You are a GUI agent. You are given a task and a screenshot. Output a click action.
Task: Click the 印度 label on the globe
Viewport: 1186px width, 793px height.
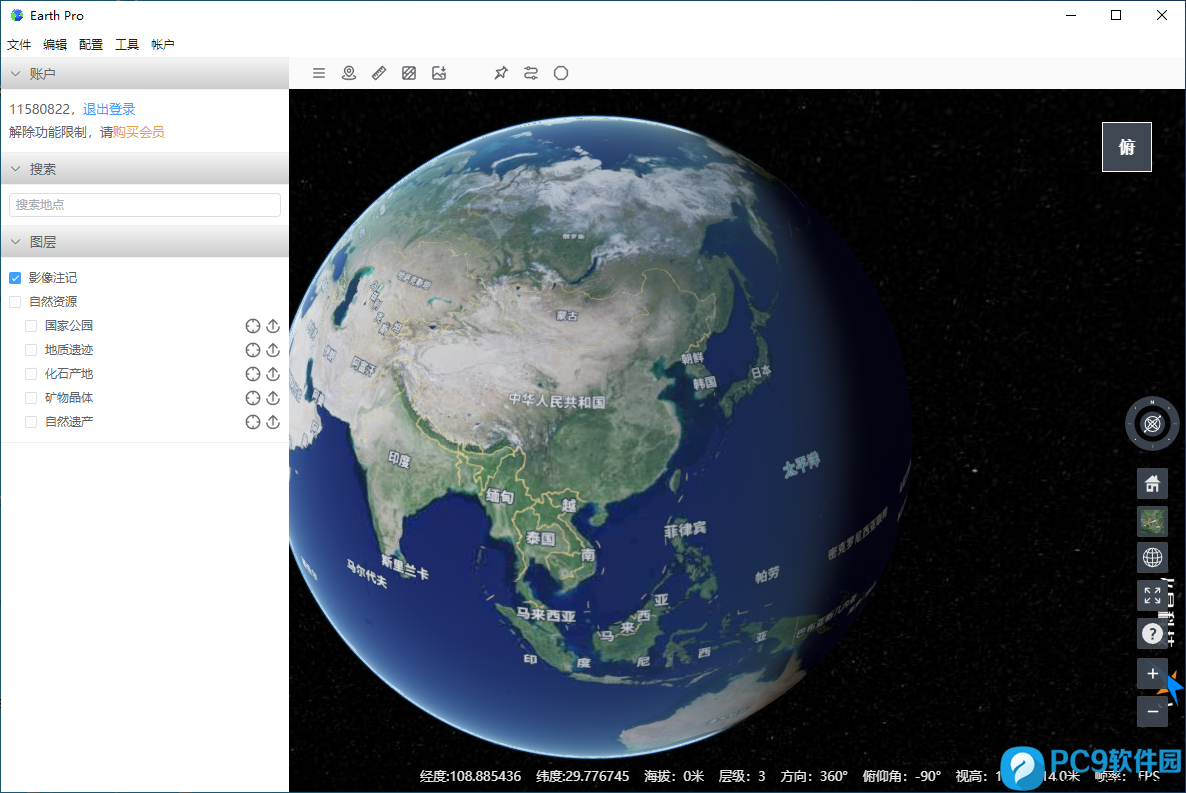399,459
